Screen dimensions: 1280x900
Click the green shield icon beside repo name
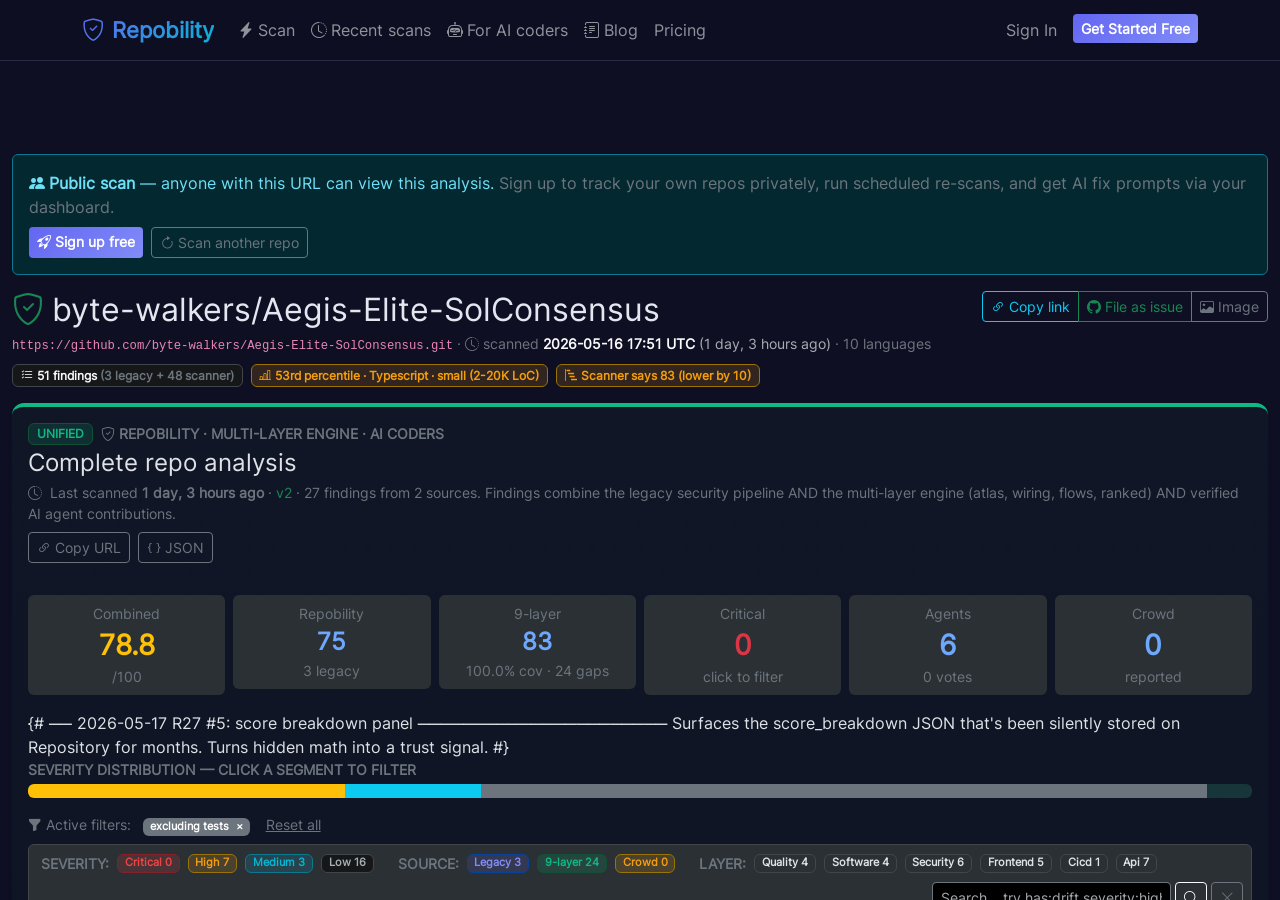[x=28, y=309]
